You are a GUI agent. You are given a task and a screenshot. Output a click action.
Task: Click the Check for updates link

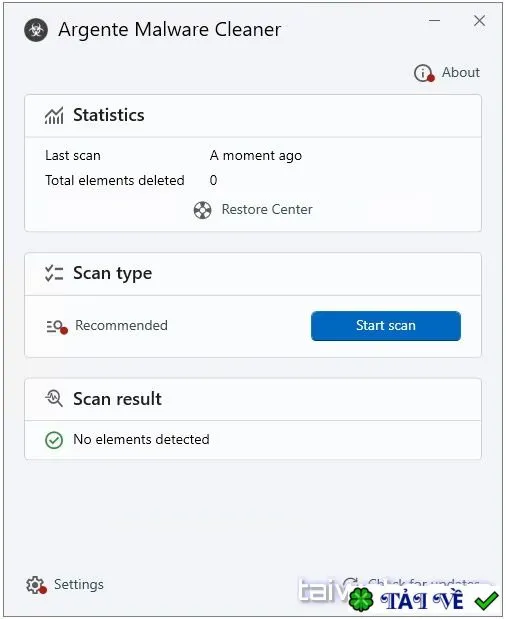point(418,583)
